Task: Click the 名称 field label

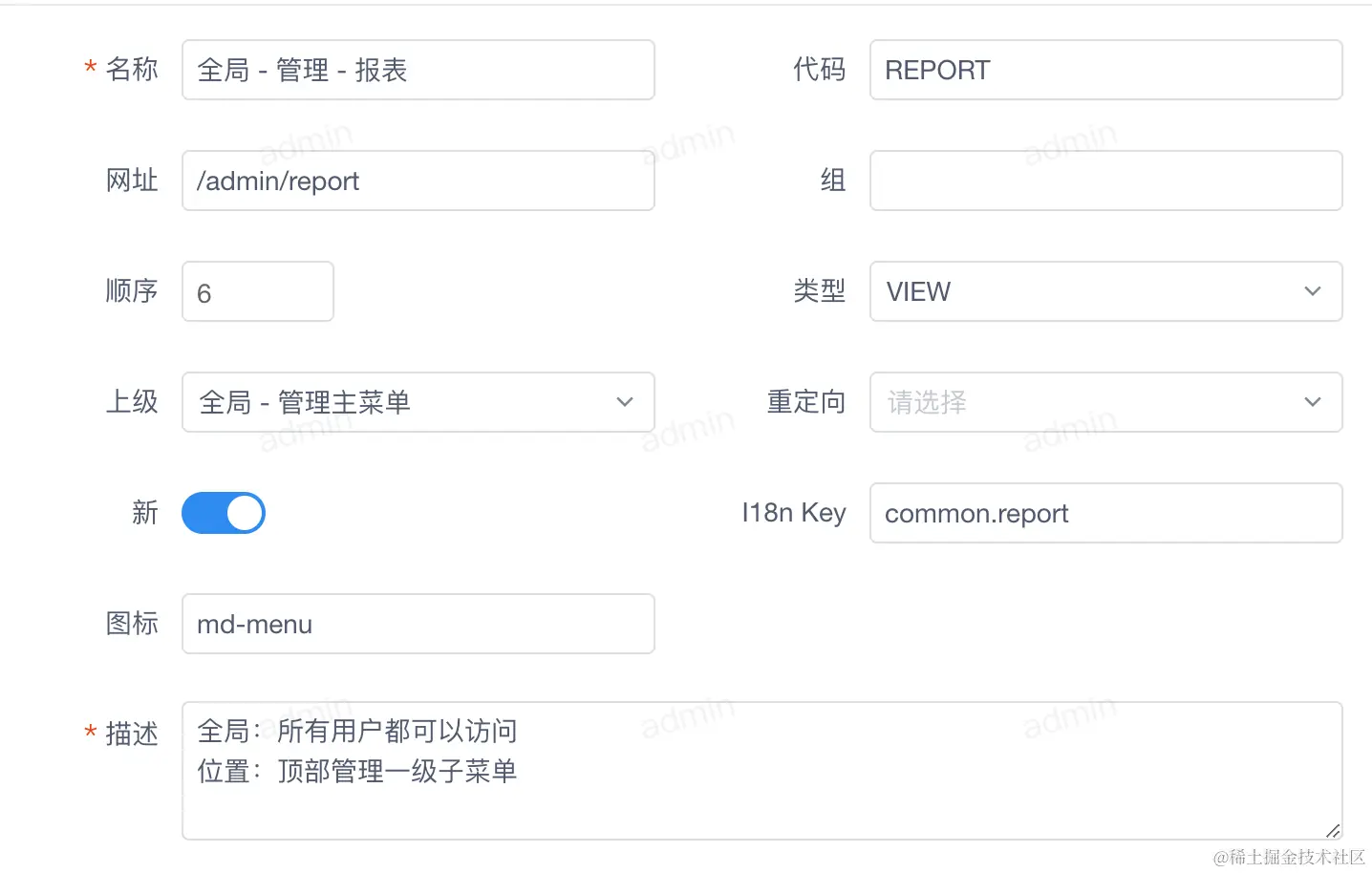Action: pos(132,70)
